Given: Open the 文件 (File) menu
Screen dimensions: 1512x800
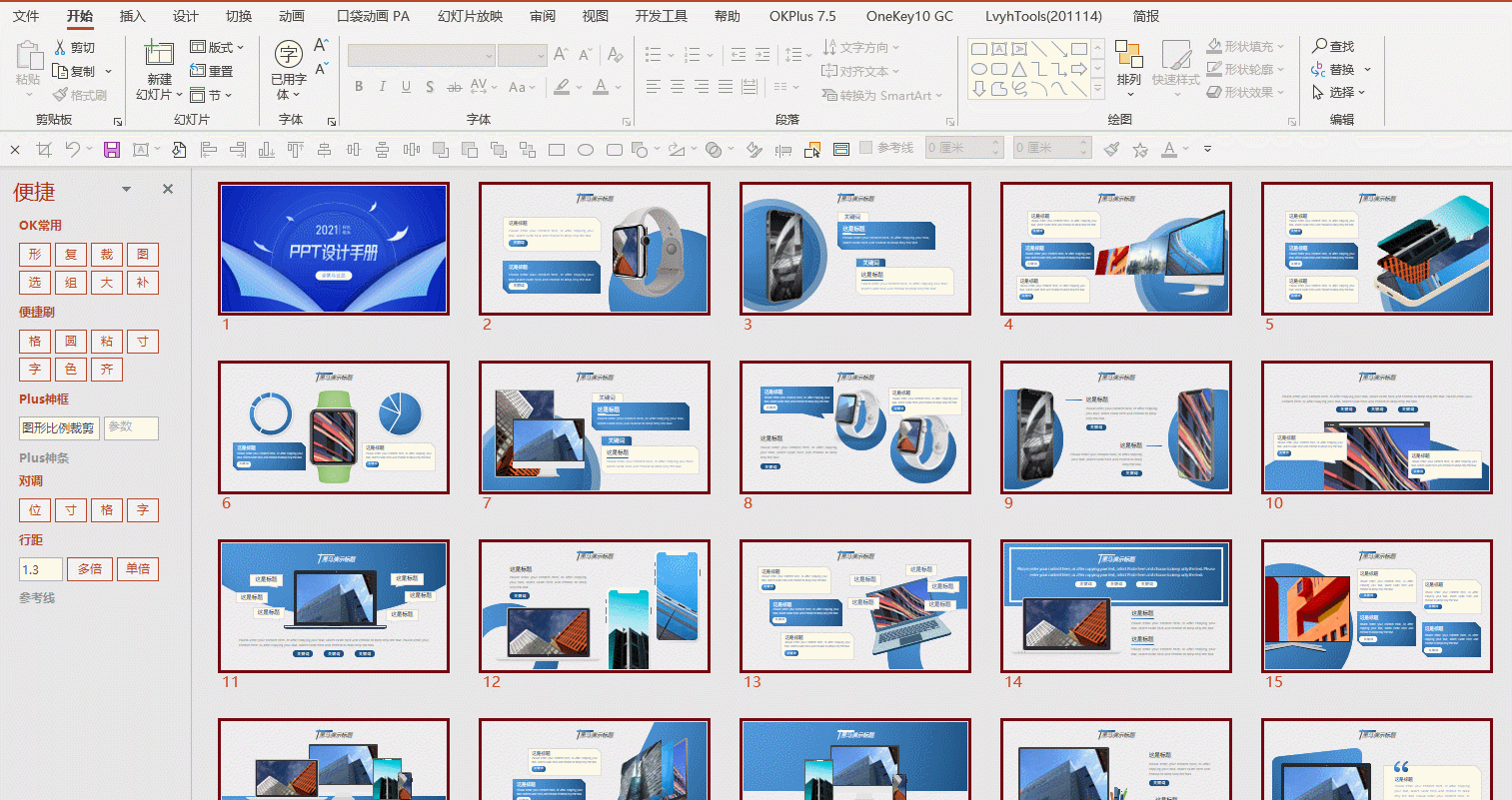Looking at the screenshot, I should (26, 16).
